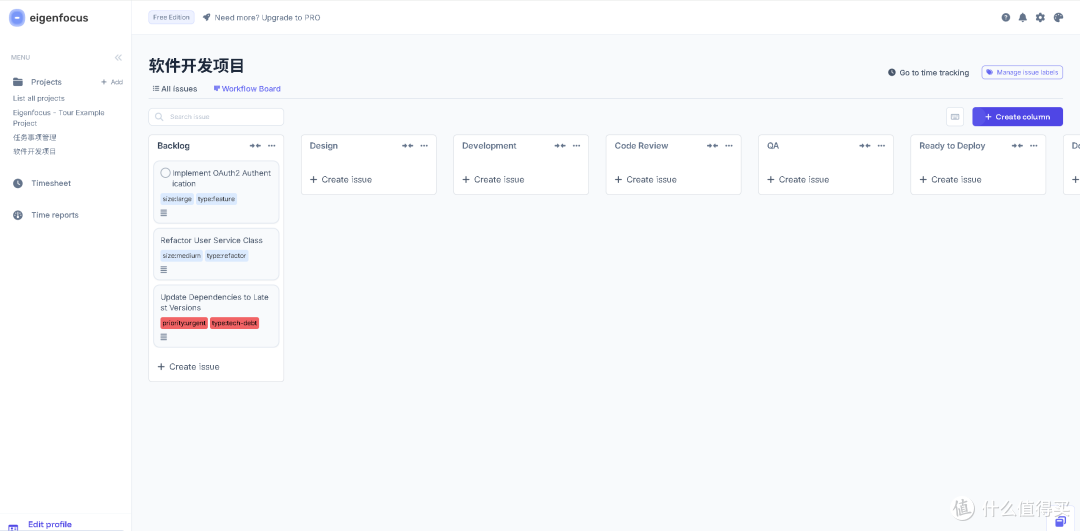Open the Timesheet menu item

[x=51, y=183]
